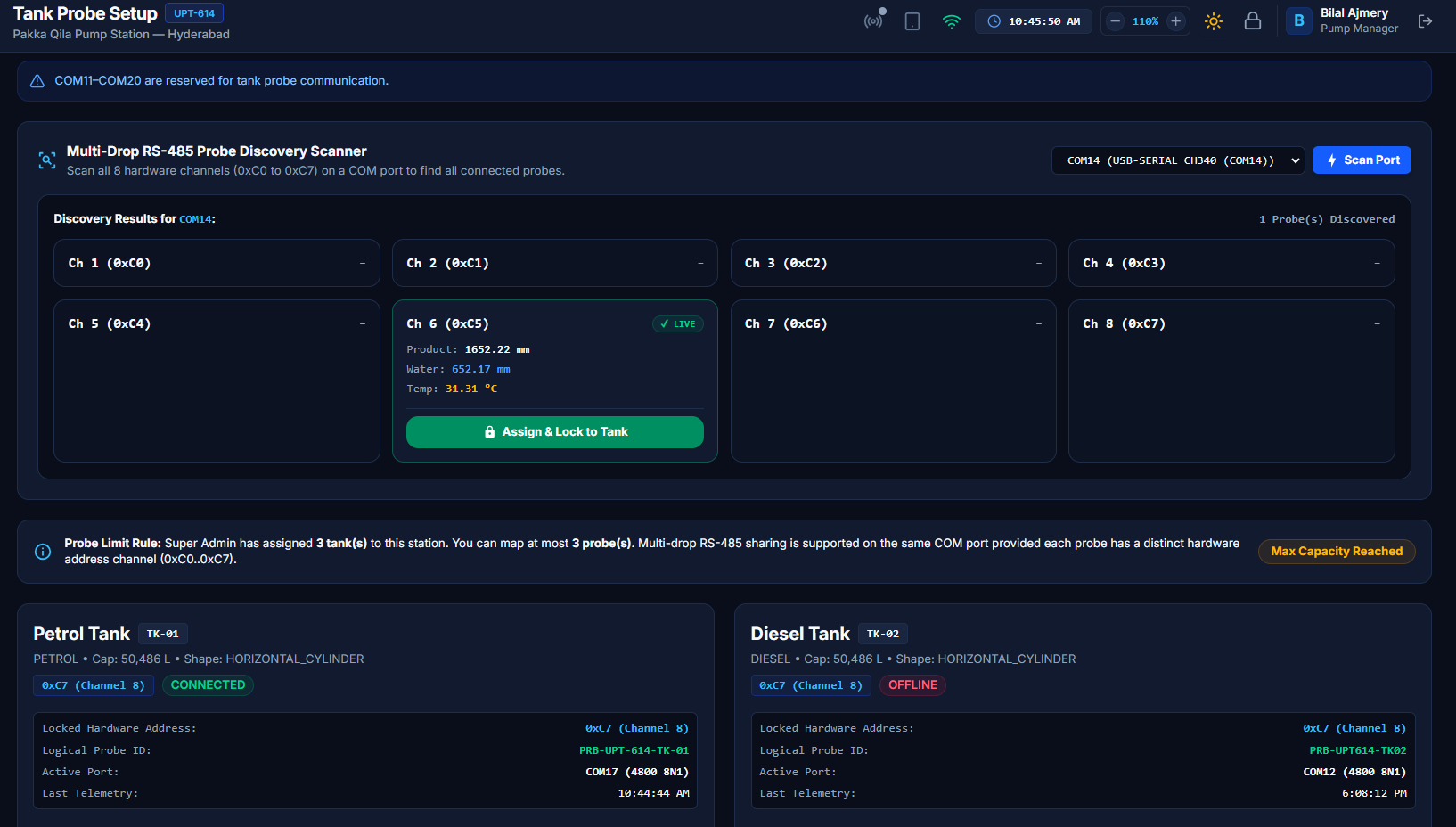
Task: Click the Max Capacity Reached badge
Action: coord(1337,552)
